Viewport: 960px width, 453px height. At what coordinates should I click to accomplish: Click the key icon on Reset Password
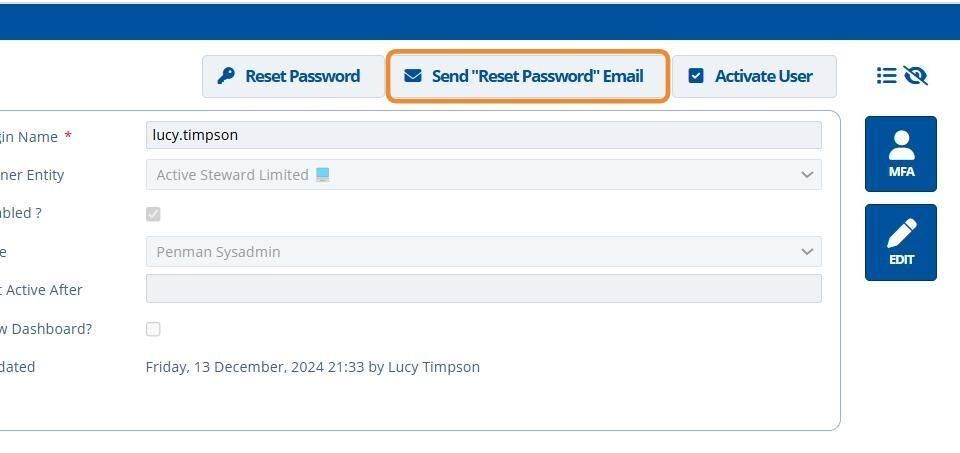point(226,76)
